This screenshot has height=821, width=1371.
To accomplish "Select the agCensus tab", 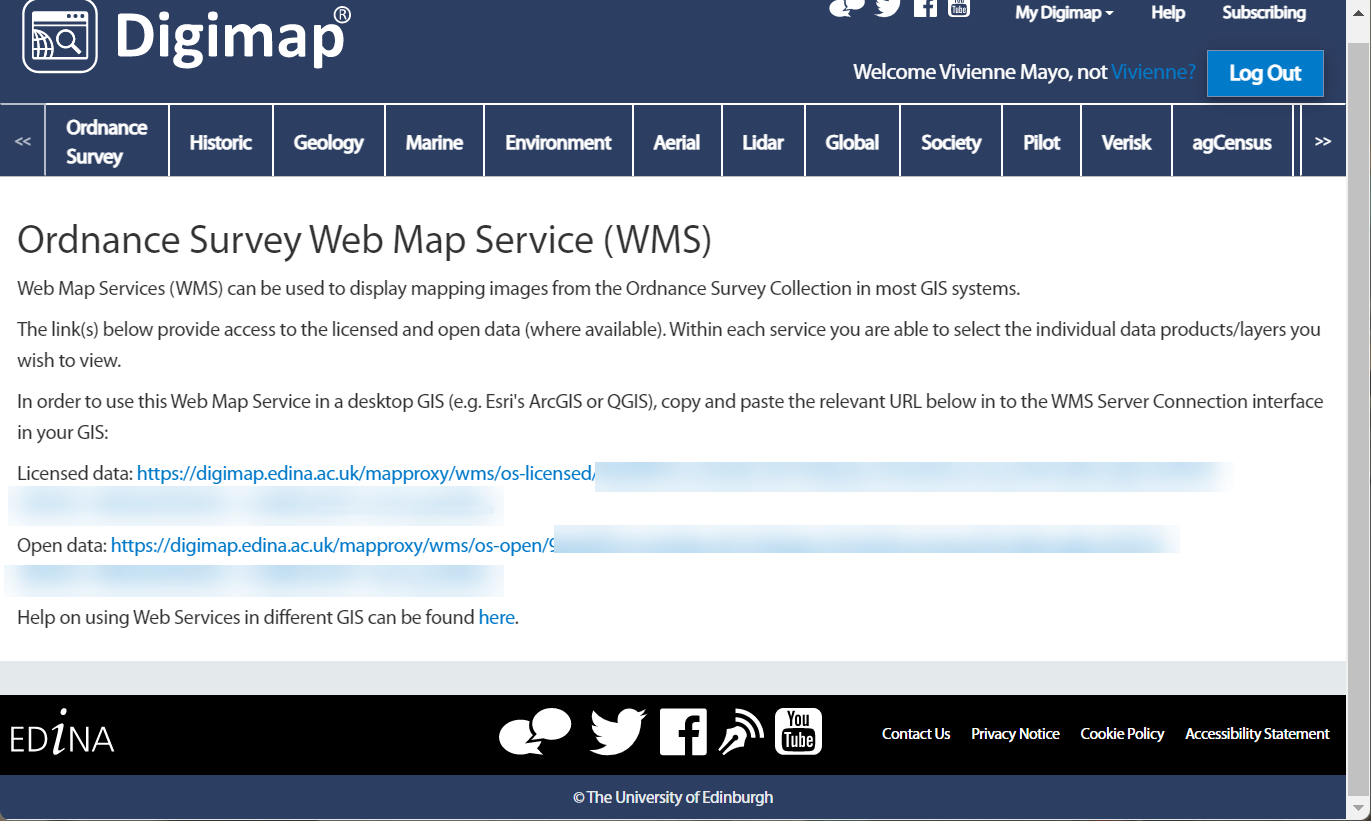I will click(1232, 141).
